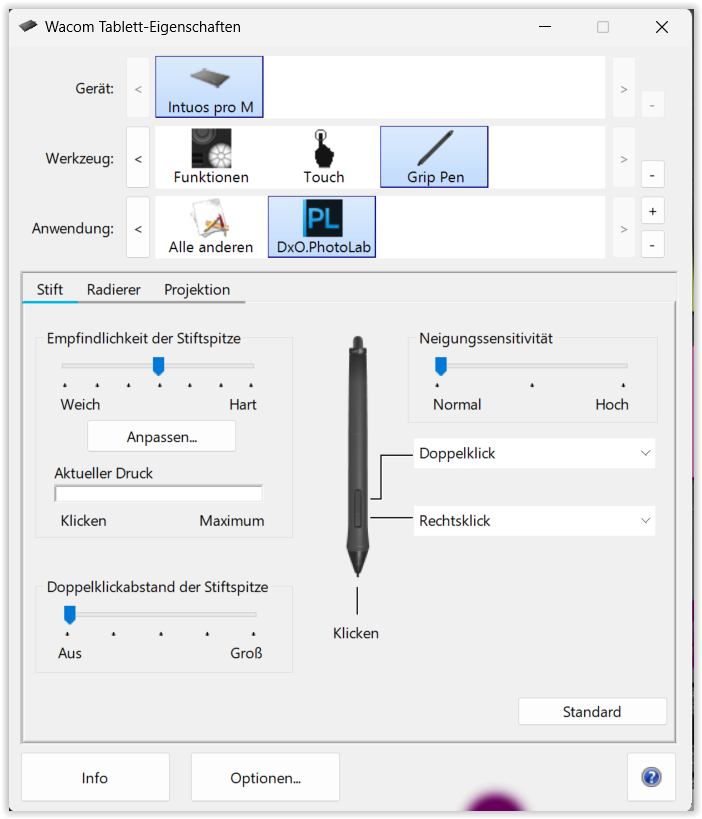Click the Neigungssensitivität slider at Hoch
Viewport: 702px width, 819px height.
[x=623, y=367]
